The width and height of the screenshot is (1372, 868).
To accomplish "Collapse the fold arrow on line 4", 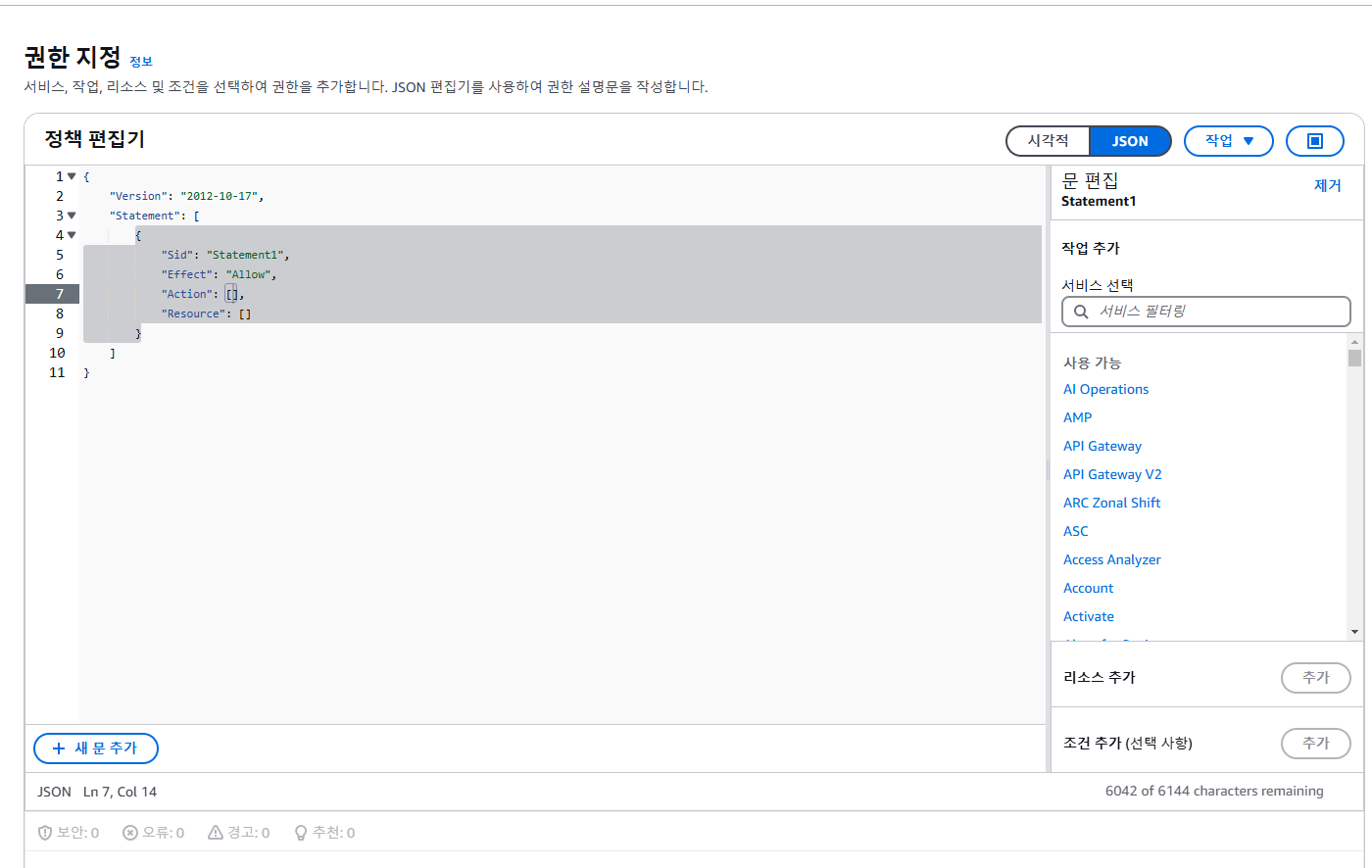I will pyautogui.click(x=72, y=235).
